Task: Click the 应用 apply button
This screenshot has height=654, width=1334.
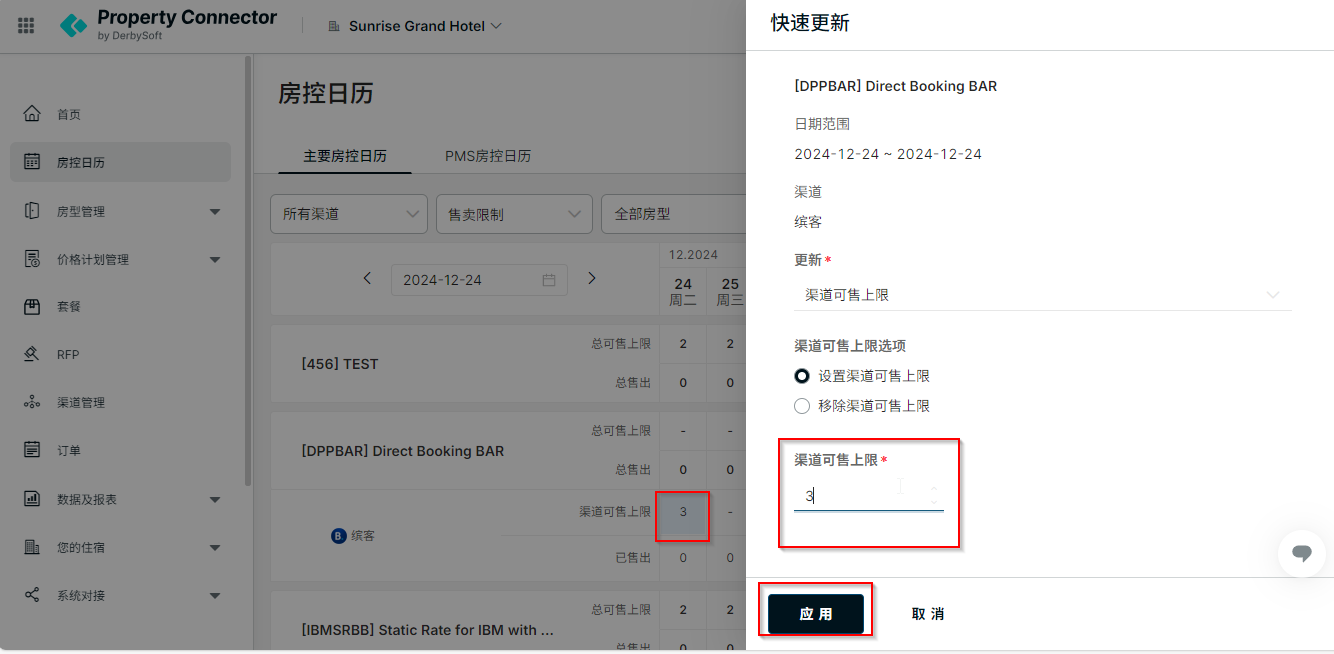Action: click(816, 614)
